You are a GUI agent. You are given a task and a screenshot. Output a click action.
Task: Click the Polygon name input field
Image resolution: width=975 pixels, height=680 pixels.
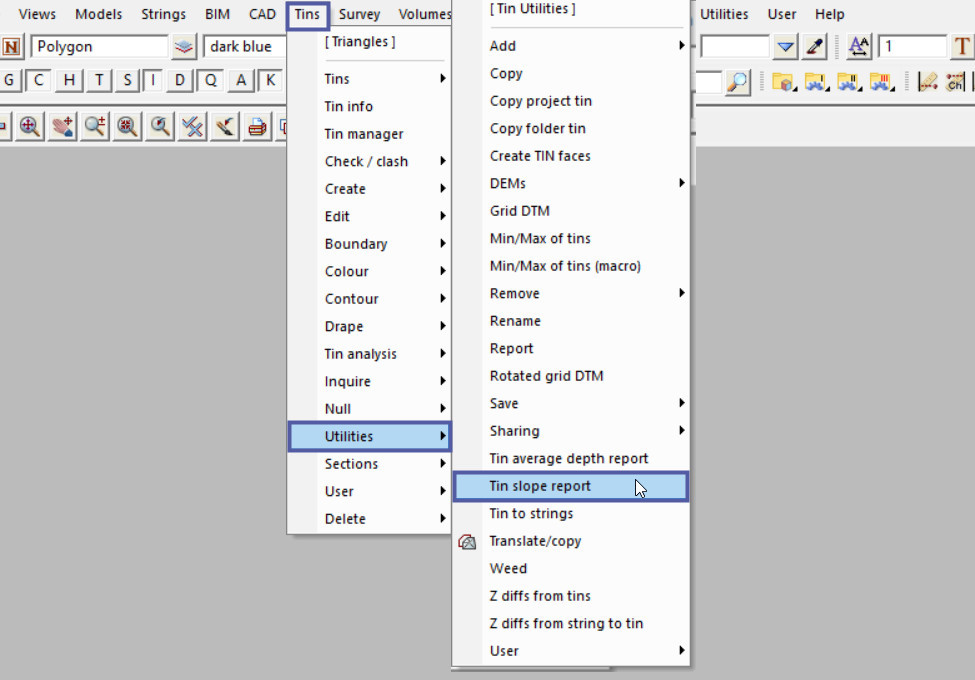pos(99,47)
